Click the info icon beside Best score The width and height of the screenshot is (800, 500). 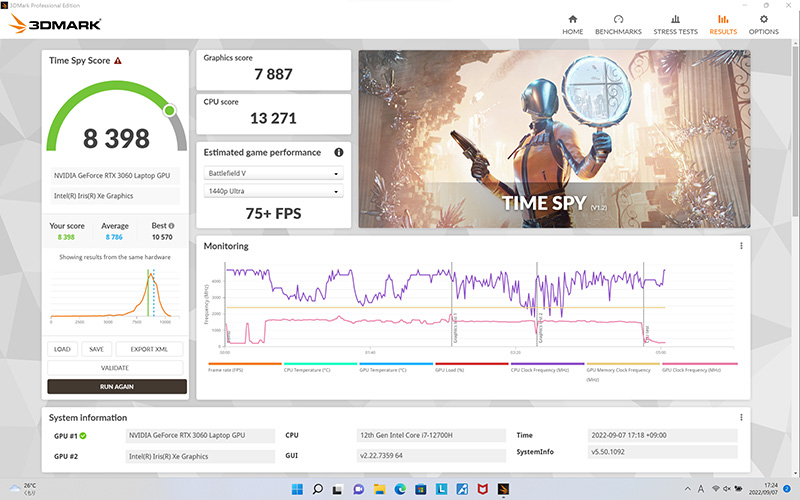point(171,226)
